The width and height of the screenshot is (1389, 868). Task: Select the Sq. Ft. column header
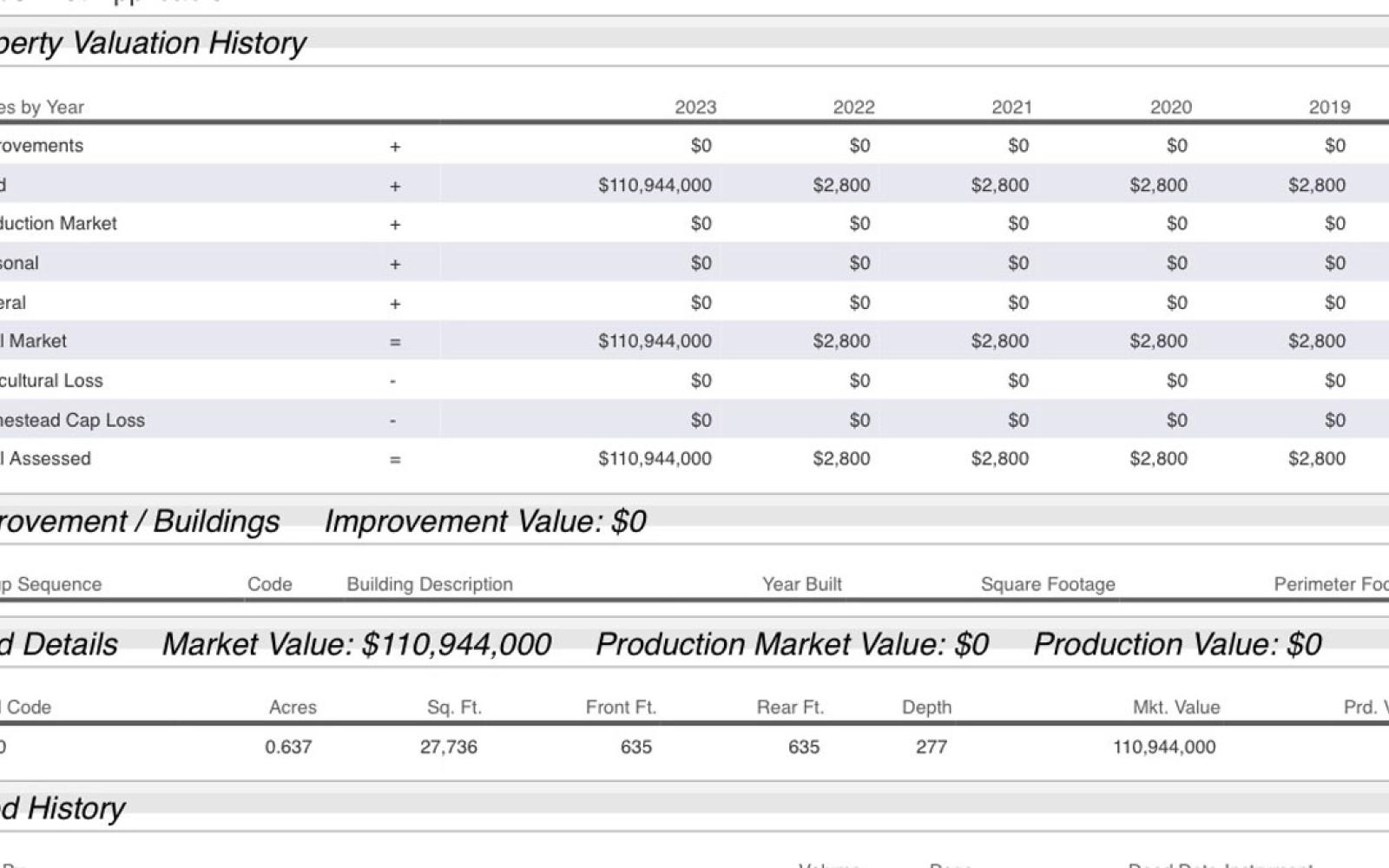[454, 707]
